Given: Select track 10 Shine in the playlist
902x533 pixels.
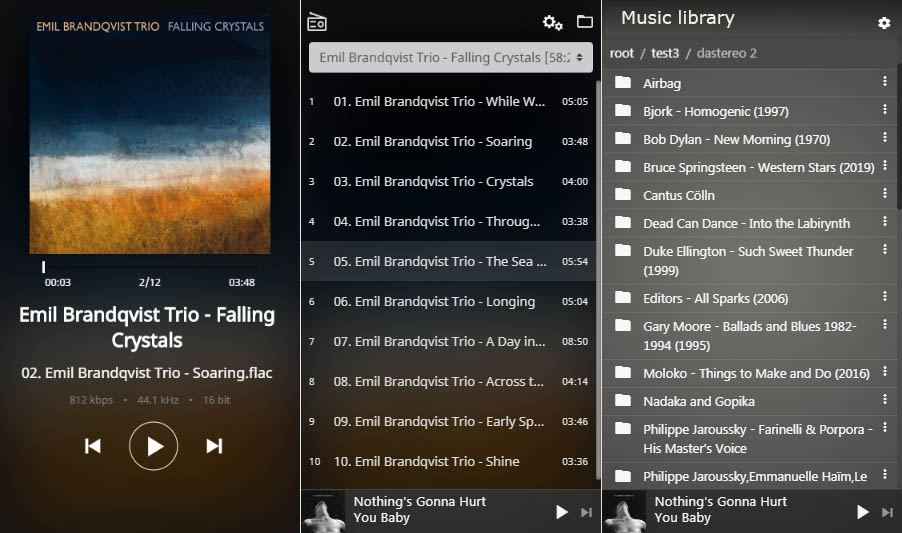Looking at the screenshot, I should 449,462.
